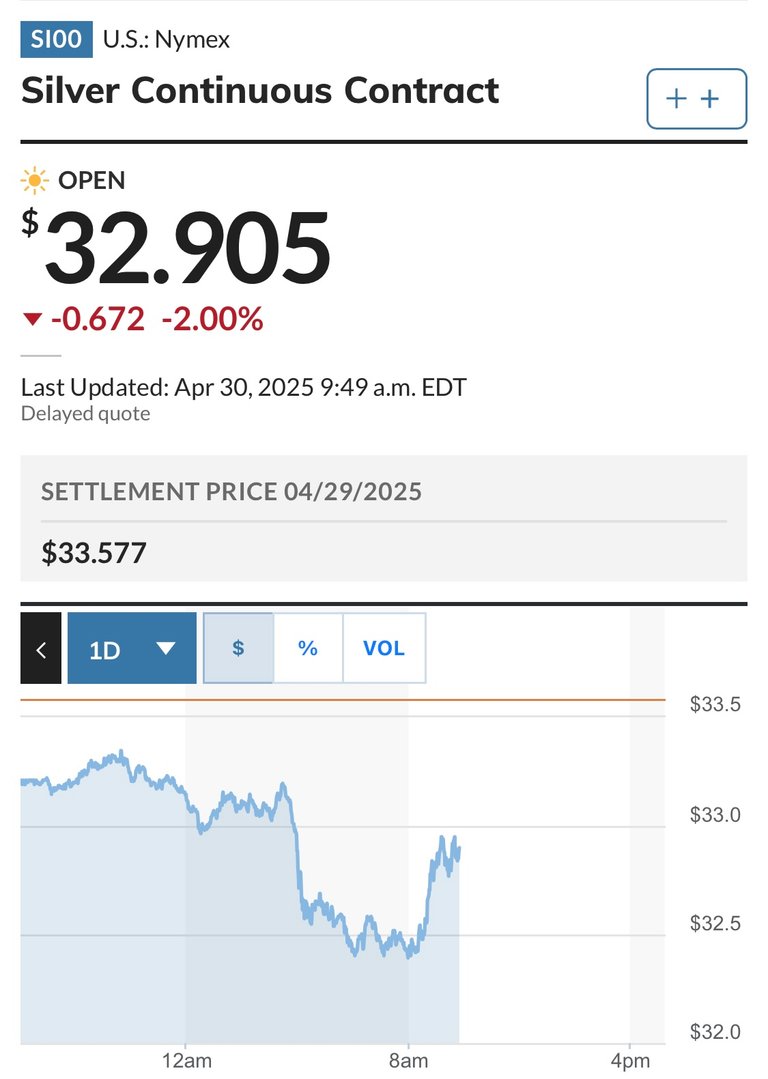Click the 4pm marker on time axis

pos(630,1061)
